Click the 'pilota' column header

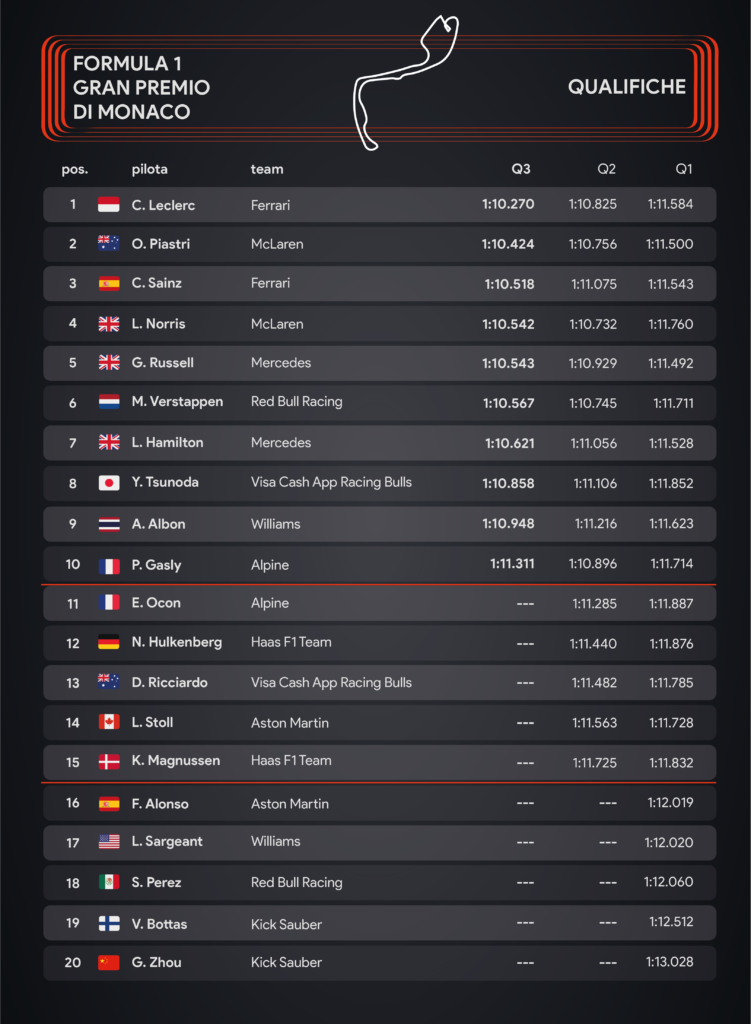click(149, 169)
